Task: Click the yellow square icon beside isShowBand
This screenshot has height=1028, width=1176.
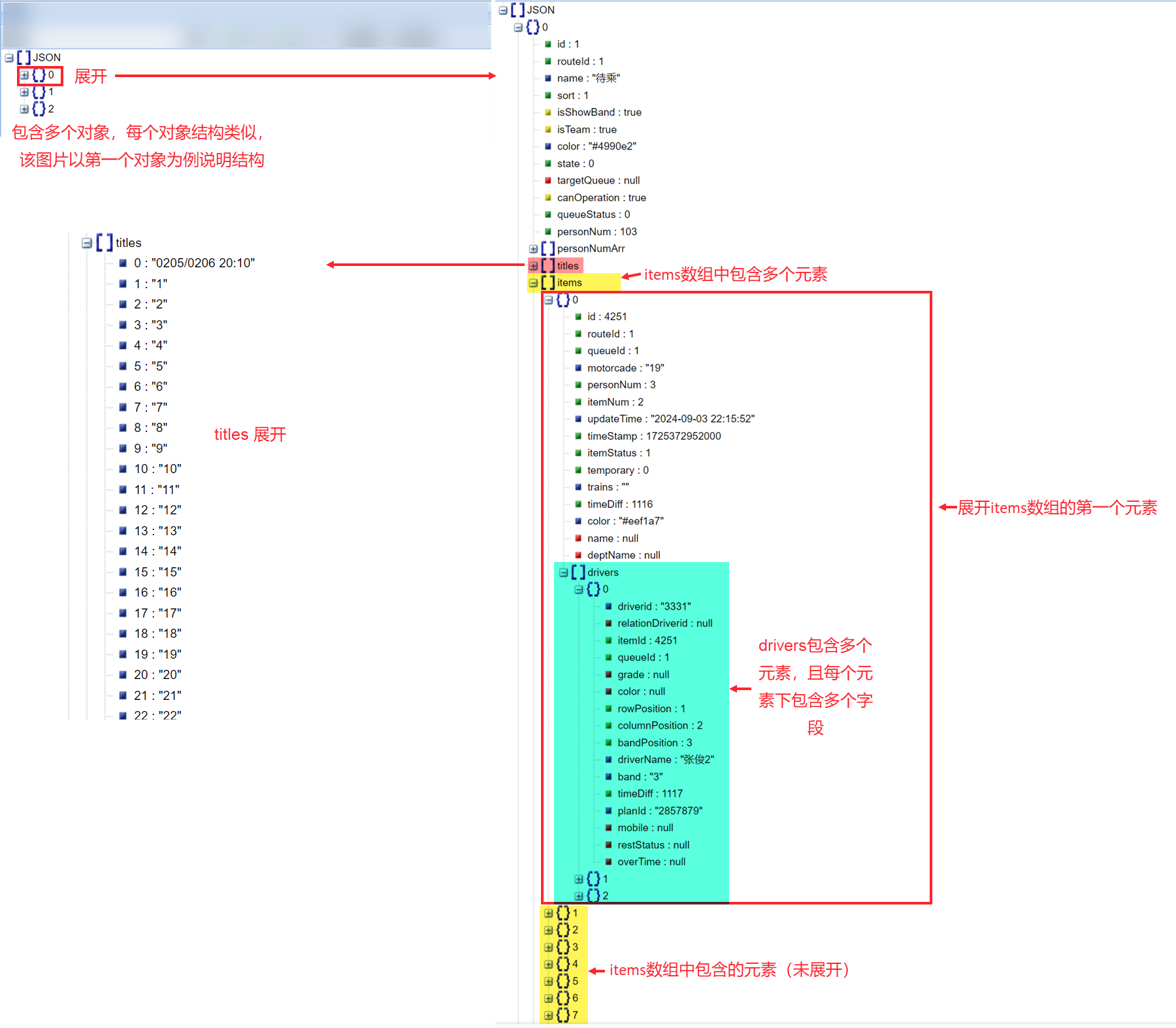Action: click(x=548, y=112)
